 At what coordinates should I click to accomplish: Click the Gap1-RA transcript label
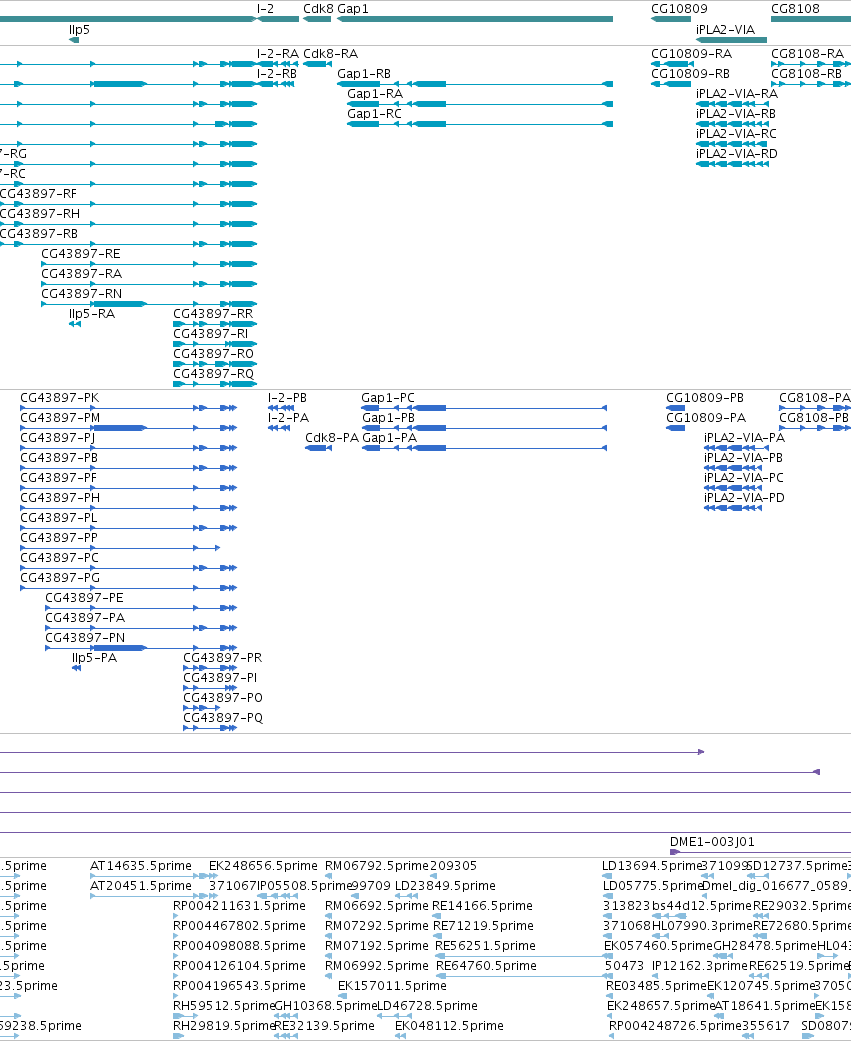[x=374, y=94]
